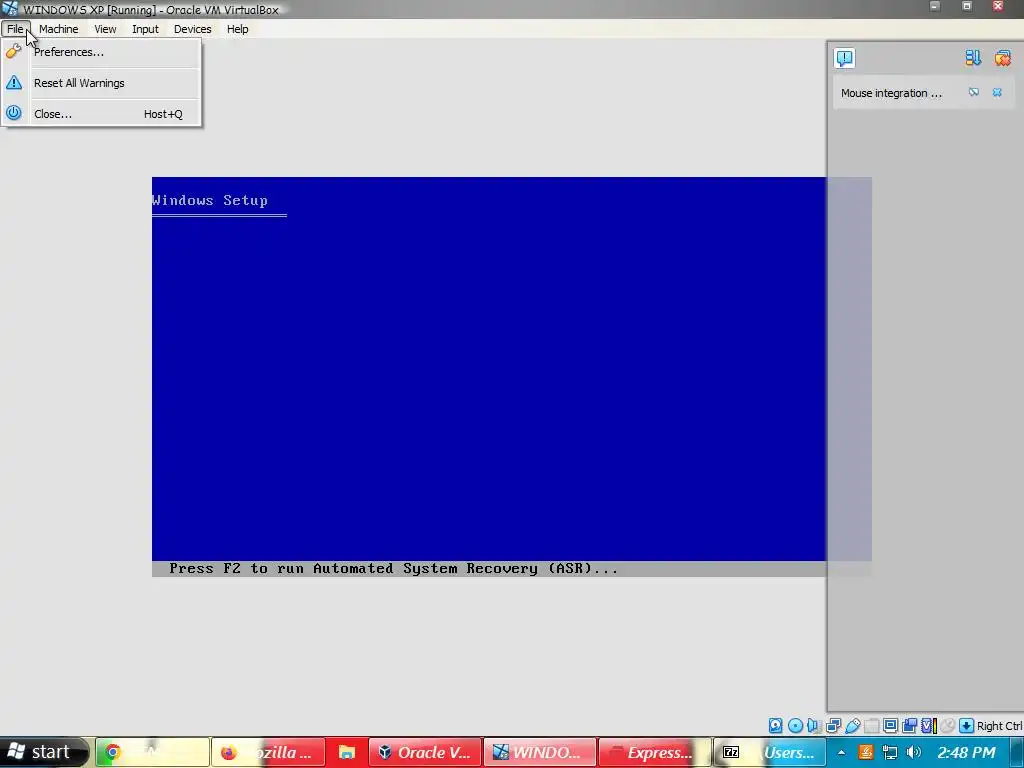Open the Windows start button

coord(43,752)
